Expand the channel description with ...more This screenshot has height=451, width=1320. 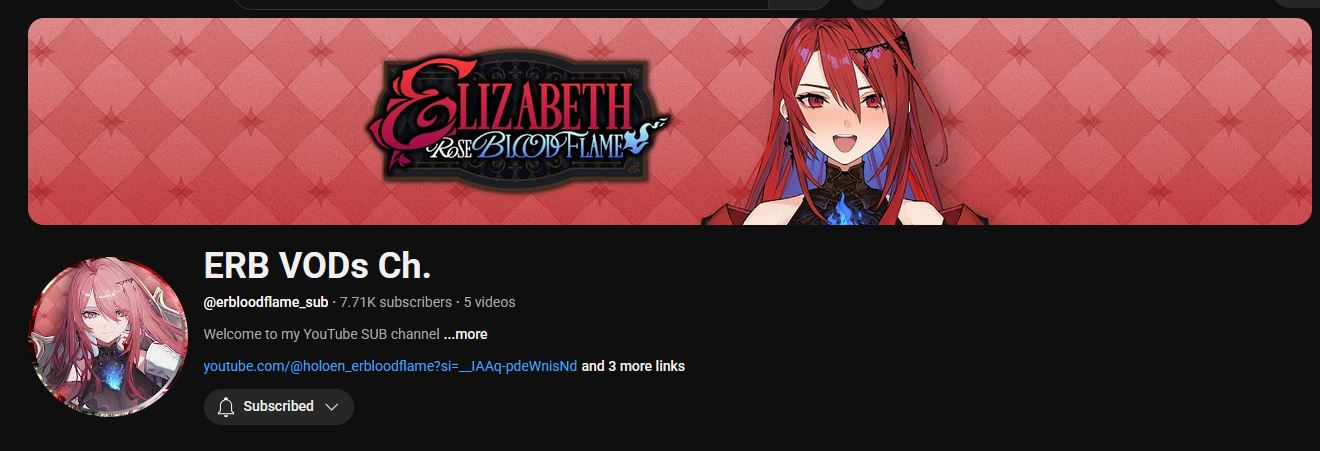465,334
